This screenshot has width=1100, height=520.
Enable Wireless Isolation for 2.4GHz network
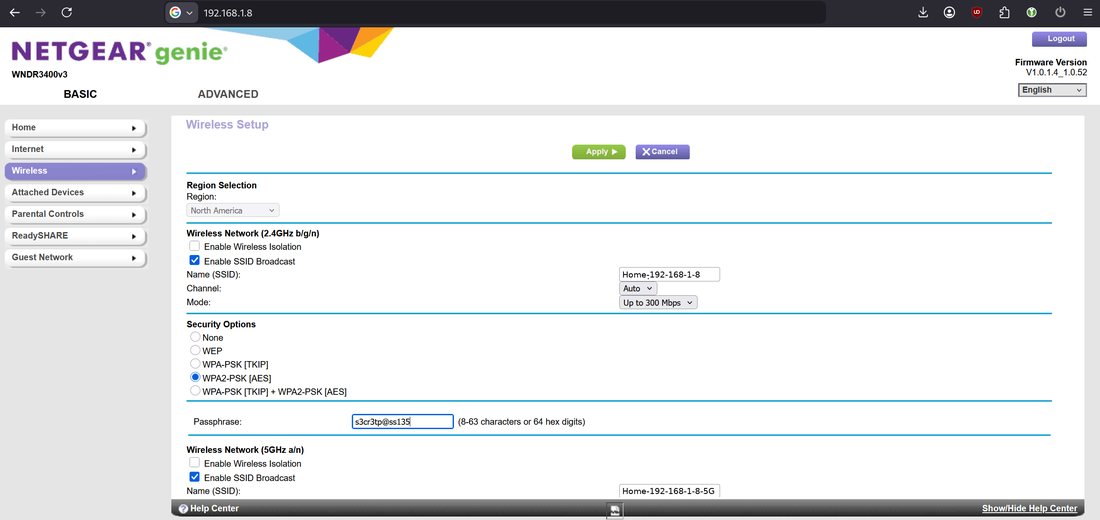[x=194, y=246]
